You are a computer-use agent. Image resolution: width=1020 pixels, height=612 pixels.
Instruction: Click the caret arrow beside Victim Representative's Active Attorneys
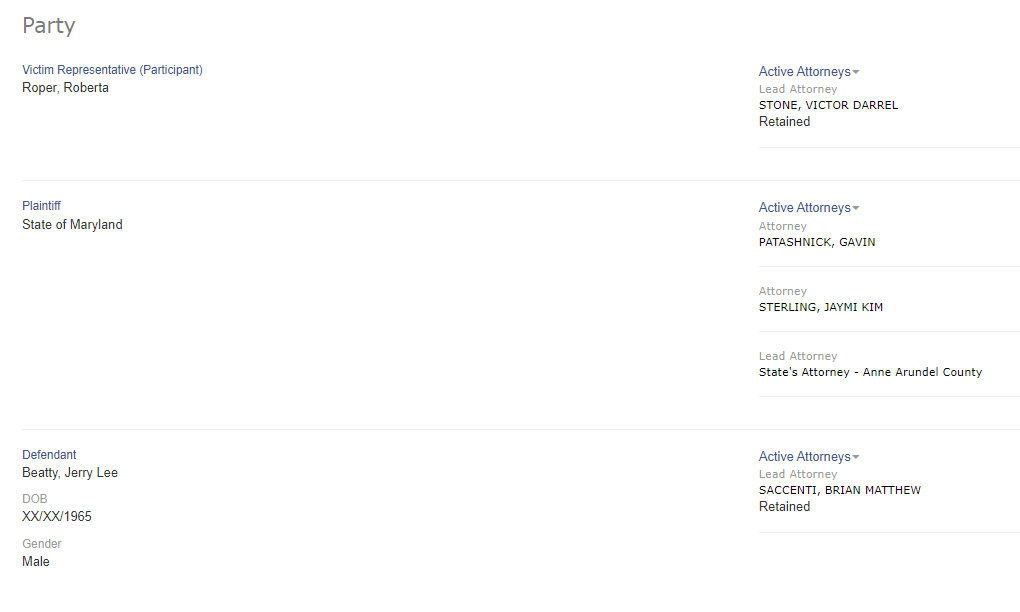pos(856,72)
